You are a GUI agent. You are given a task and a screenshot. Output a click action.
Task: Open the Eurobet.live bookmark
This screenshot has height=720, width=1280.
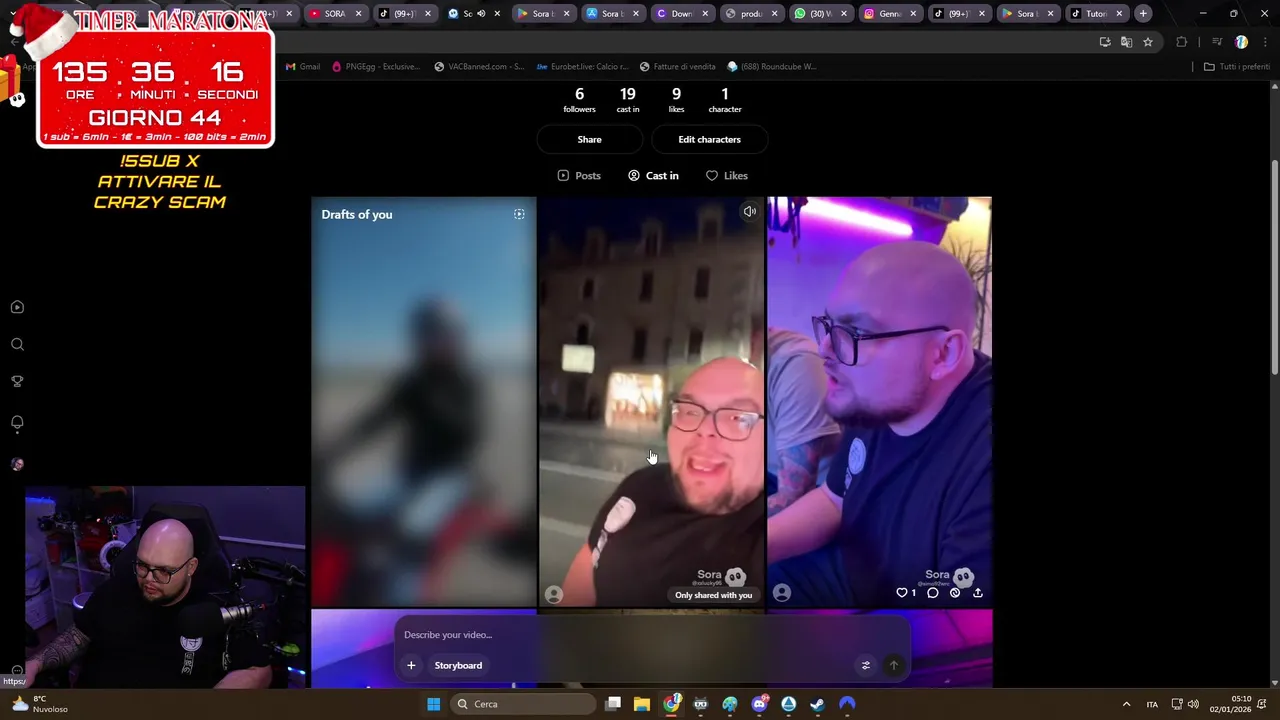(582, 66)
